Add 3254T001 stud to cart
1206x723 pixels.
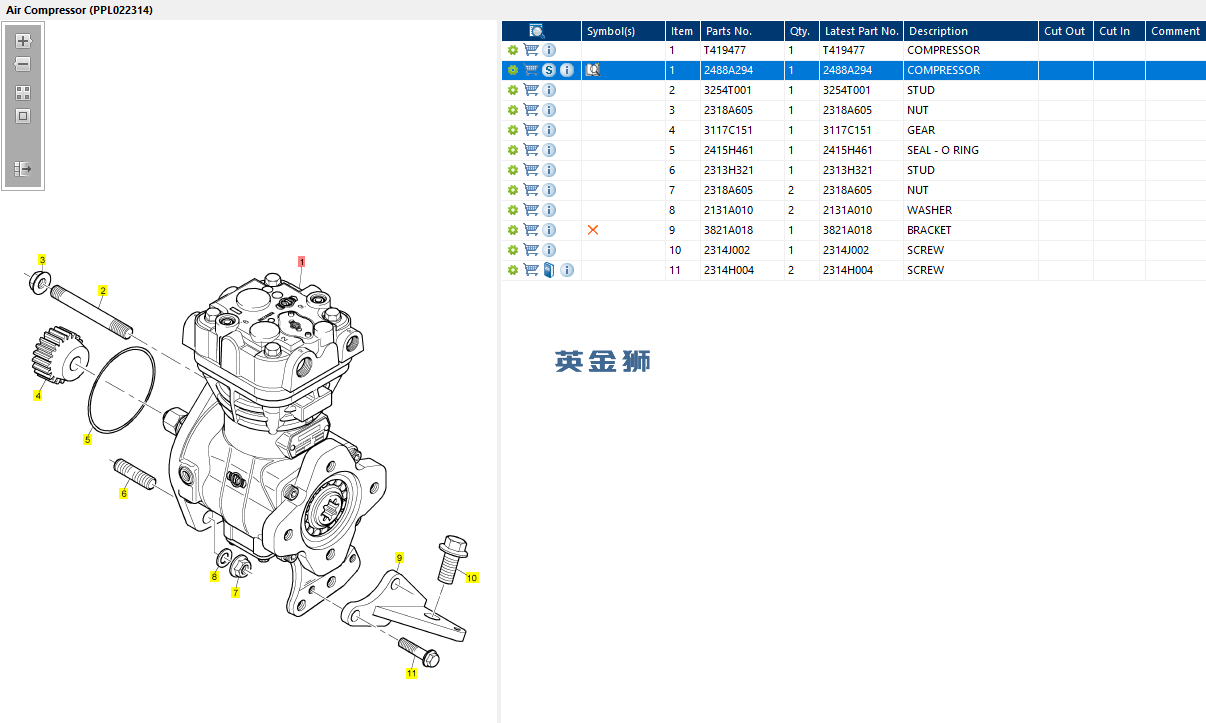531,90
